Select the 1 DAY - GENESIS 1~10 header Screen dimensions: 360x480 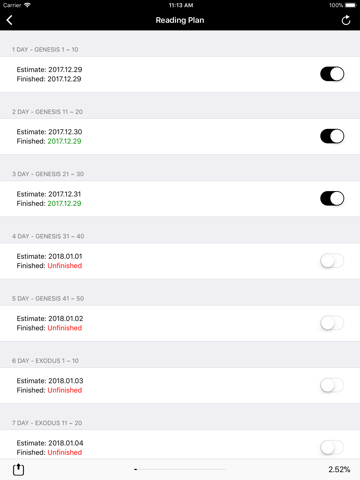tap(45, 50)
